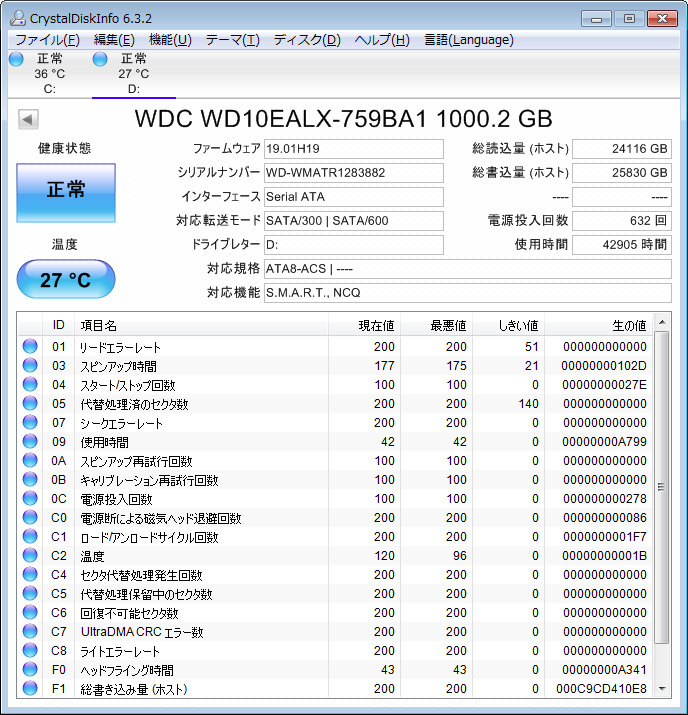This screenshot has width=688, height=715.
Task: Click status icon for row F1 総書き込み量
Action: (x=30, y=689)
